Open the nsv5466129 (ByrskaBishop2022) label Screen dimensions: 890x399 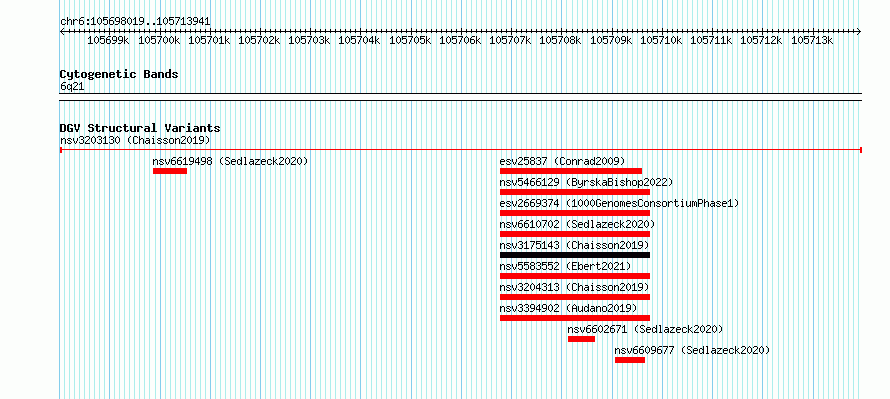[586, 182]
